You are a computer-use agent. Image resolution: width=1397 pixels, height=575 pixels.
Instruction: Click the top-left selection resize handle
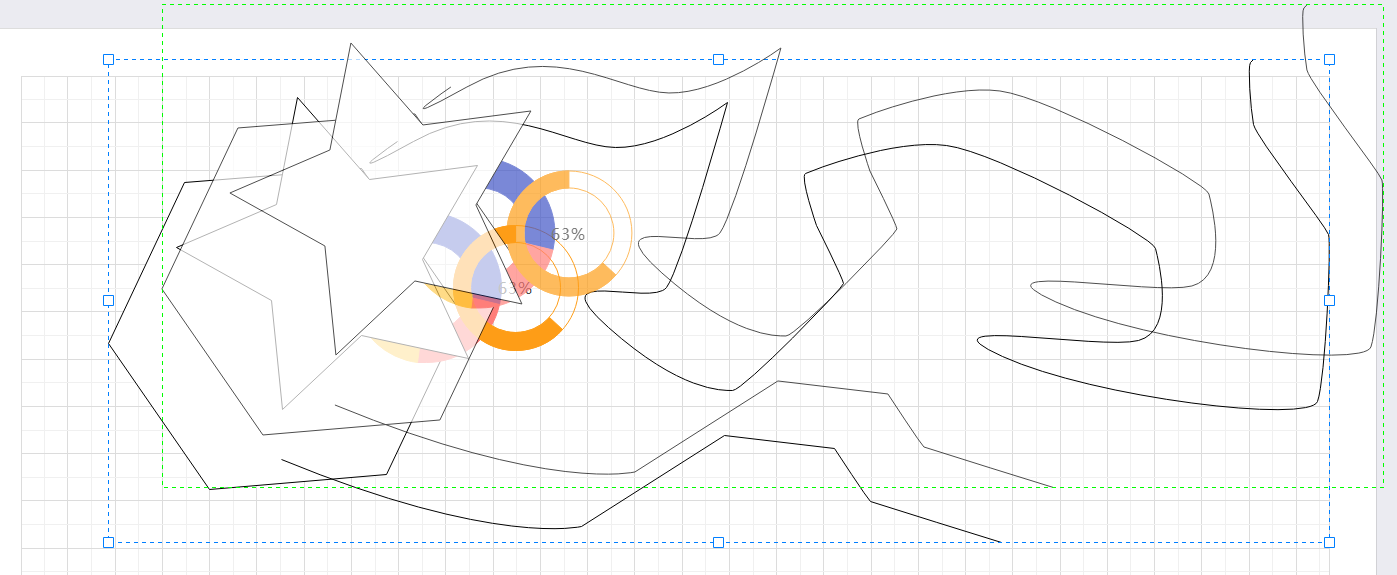click(109, 60)
